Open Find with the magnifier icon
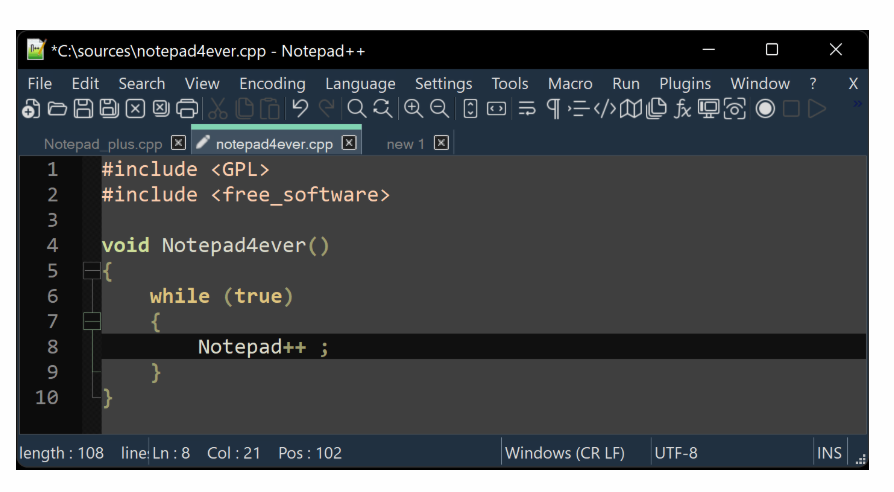 tap(356, 109)
